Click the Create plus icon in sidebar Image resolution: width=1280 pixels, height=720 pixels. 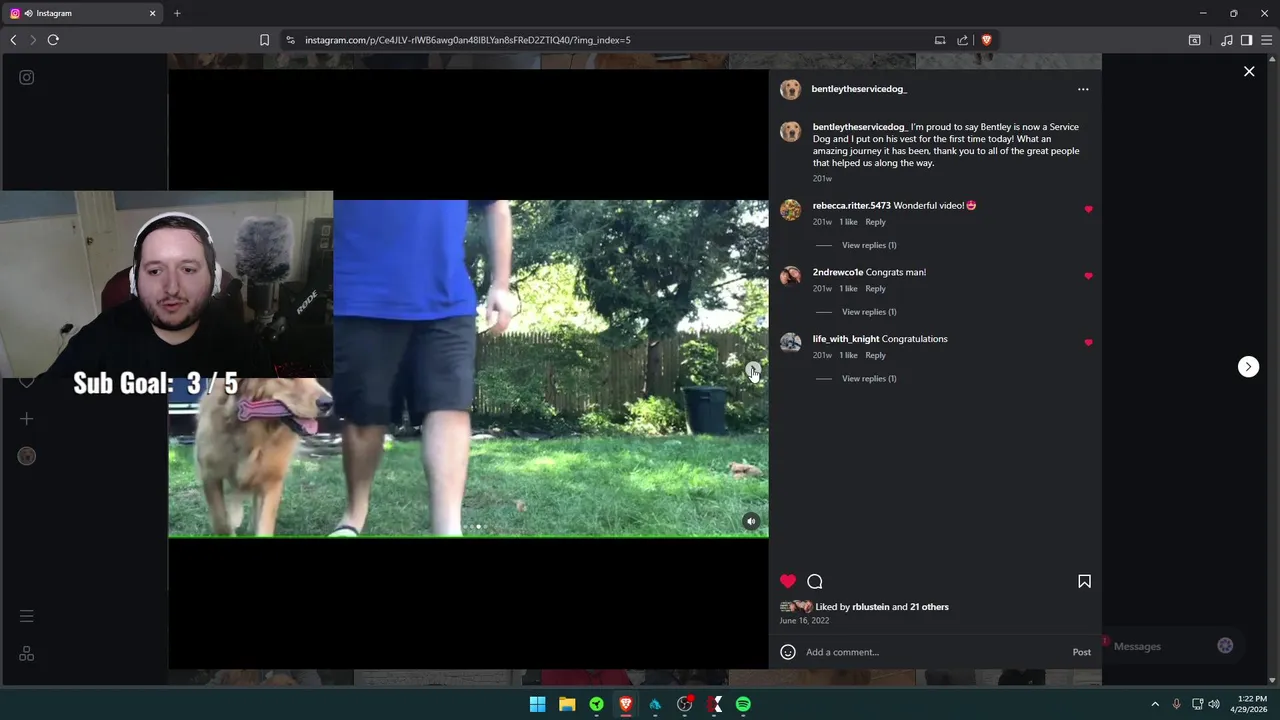27,419
